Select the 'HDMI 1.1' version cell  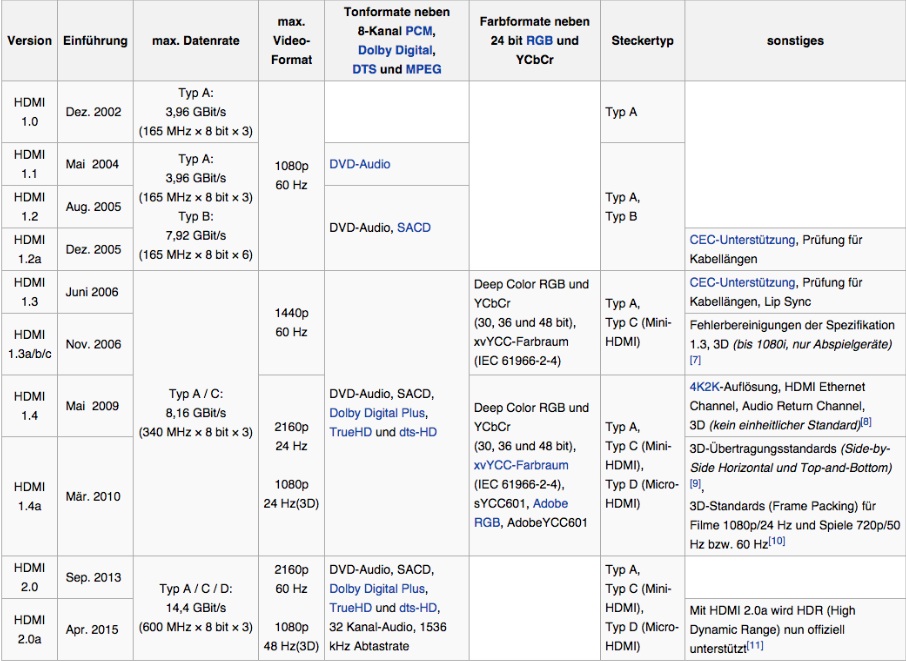[x=29, y=164]
